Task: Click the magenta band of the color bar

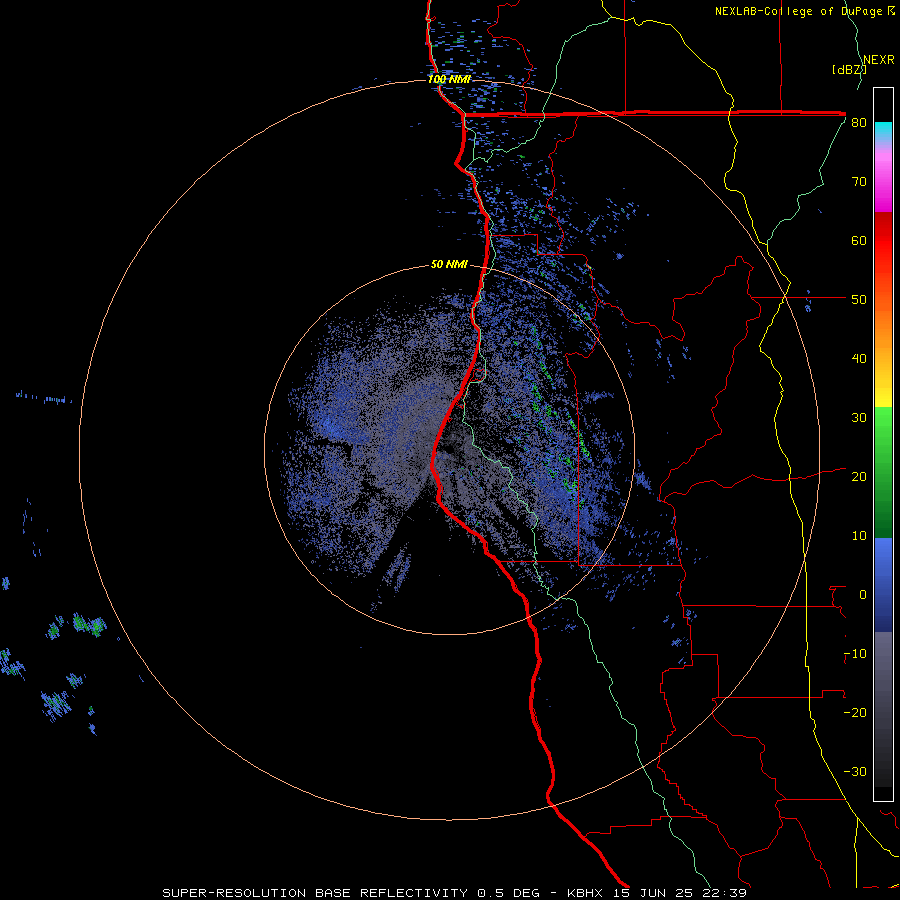Action: (x=883, y=181)
